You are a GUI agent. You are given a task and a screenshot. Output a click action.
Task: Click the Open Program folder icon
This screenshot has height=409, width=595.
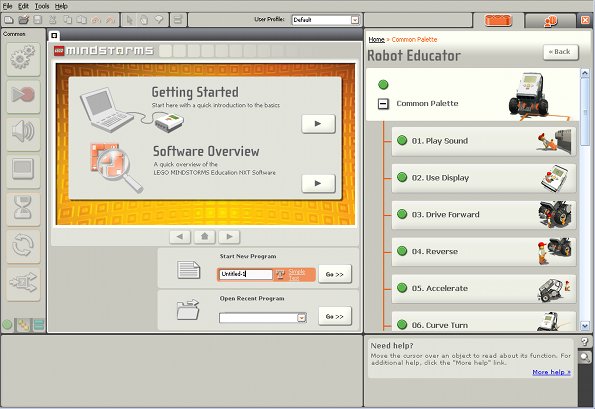click(x=24, y=20)
